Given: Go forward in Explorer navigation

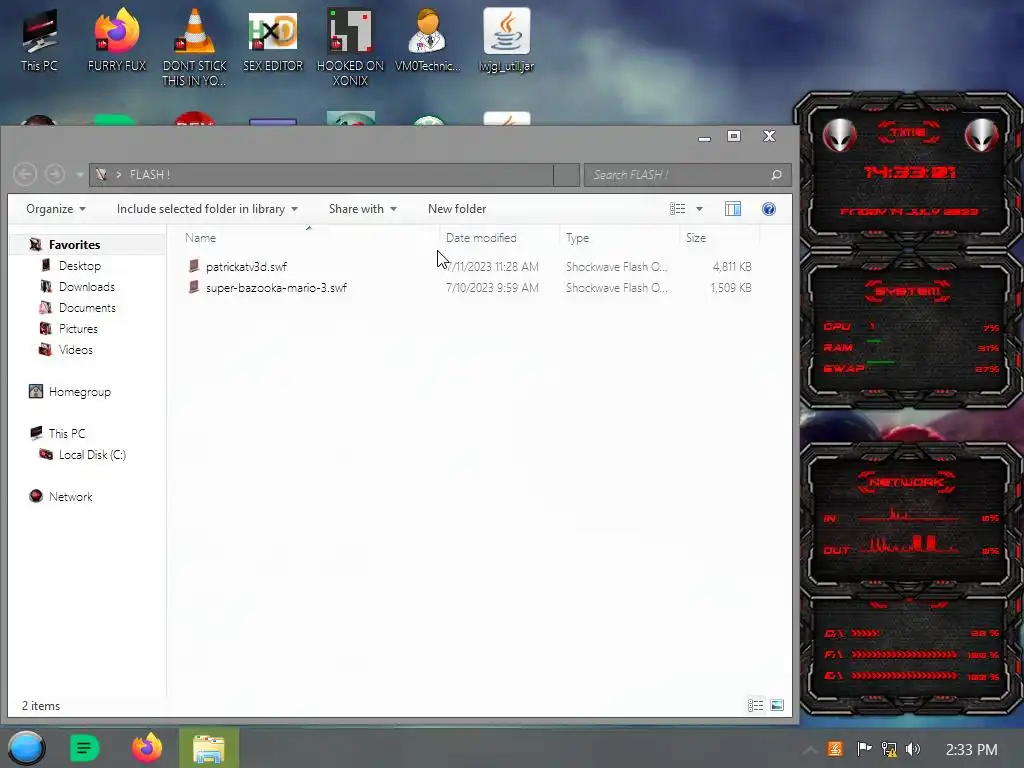Looking at the screenshot, I should pyautogui.click(x=55, y=174).
